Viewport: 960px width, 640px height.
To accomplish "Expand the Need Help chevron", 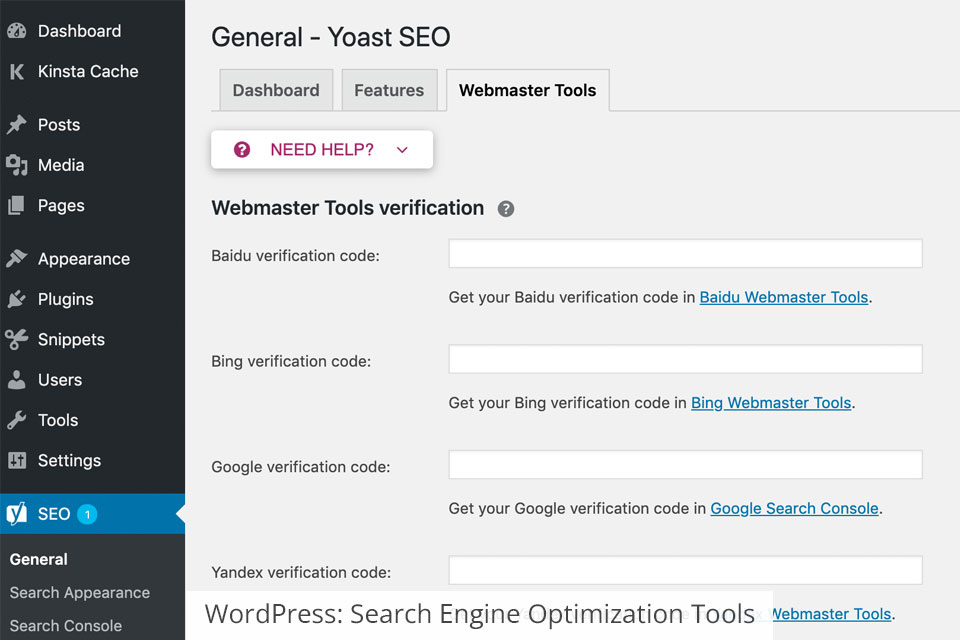I will tap(402, 149).
